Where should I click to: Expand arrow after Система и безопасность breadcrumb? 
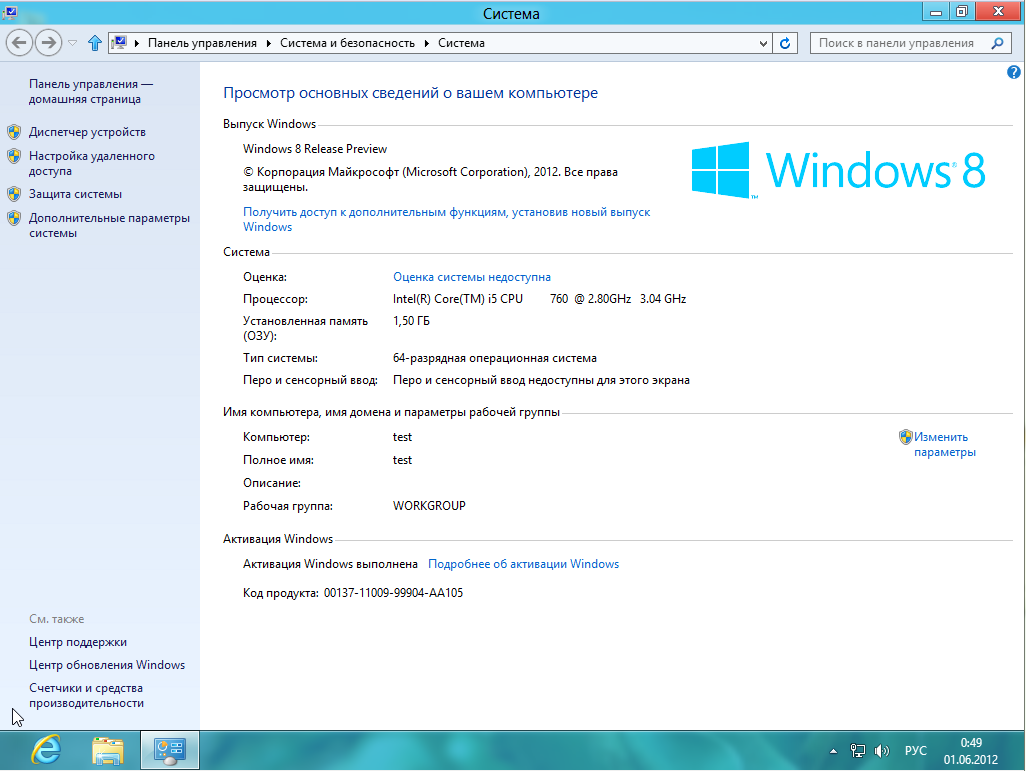[427, 43]
